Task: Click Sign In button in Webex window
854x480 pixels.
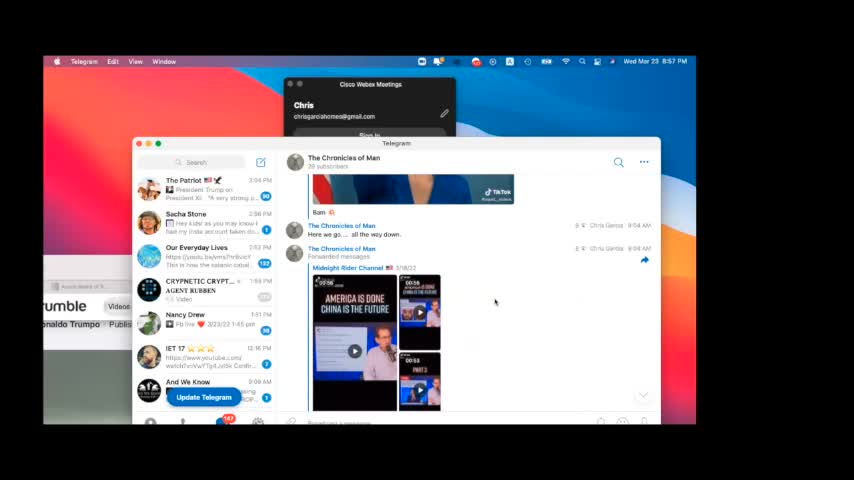Action: [x=370, y=133]
